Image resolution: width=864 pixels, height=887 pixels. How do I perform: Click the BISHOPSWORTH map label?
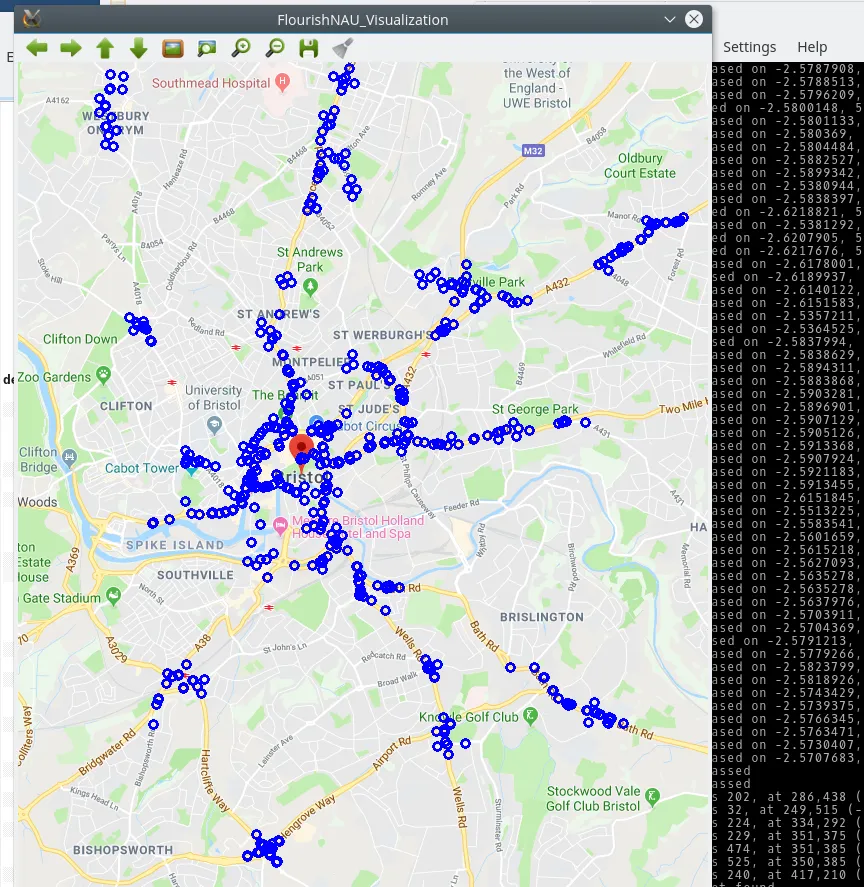(123, 850)
